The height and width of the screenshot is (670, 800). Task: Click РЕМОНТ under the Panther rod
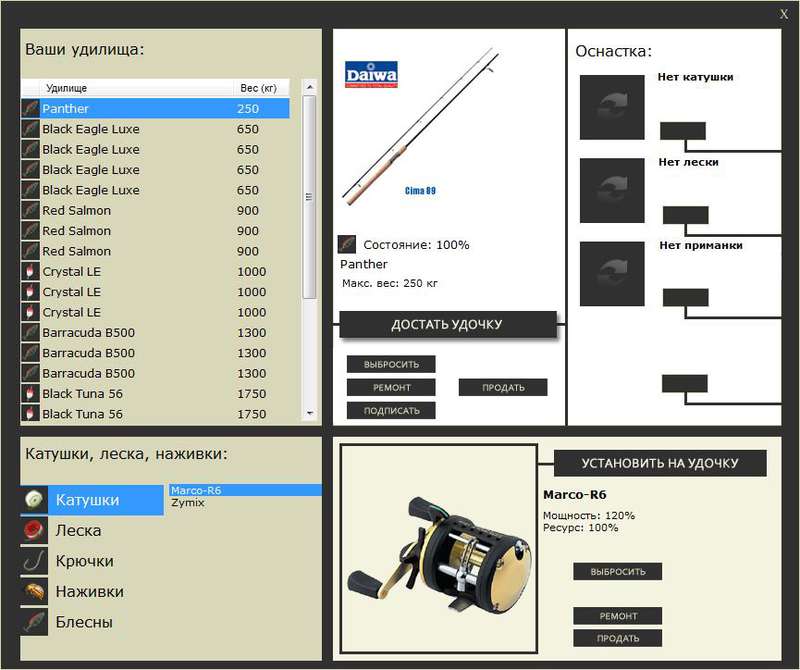coord(391,387)
